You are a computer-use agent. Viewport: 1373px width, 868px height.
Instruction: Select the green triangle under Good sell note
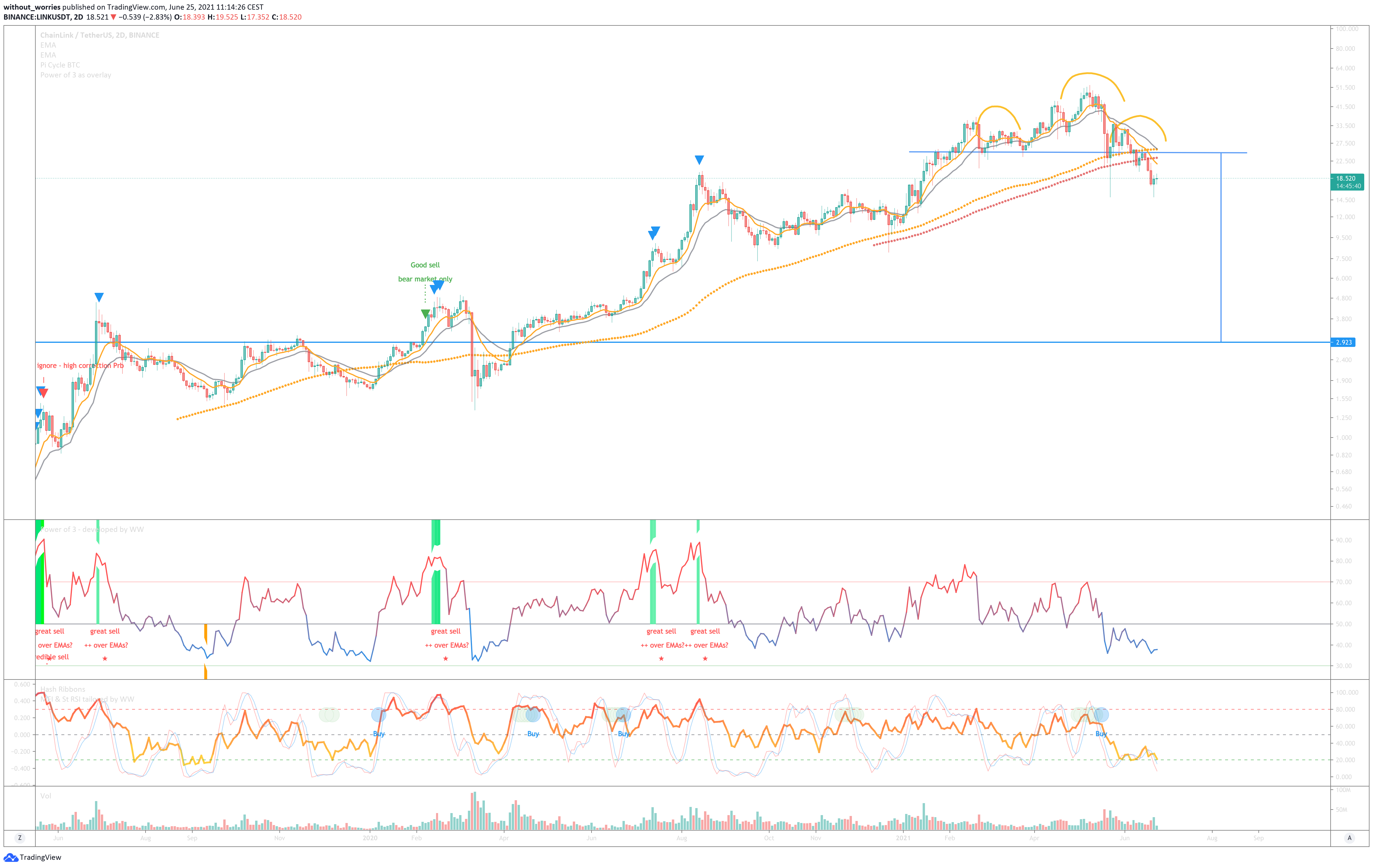(x=425, y=314)
